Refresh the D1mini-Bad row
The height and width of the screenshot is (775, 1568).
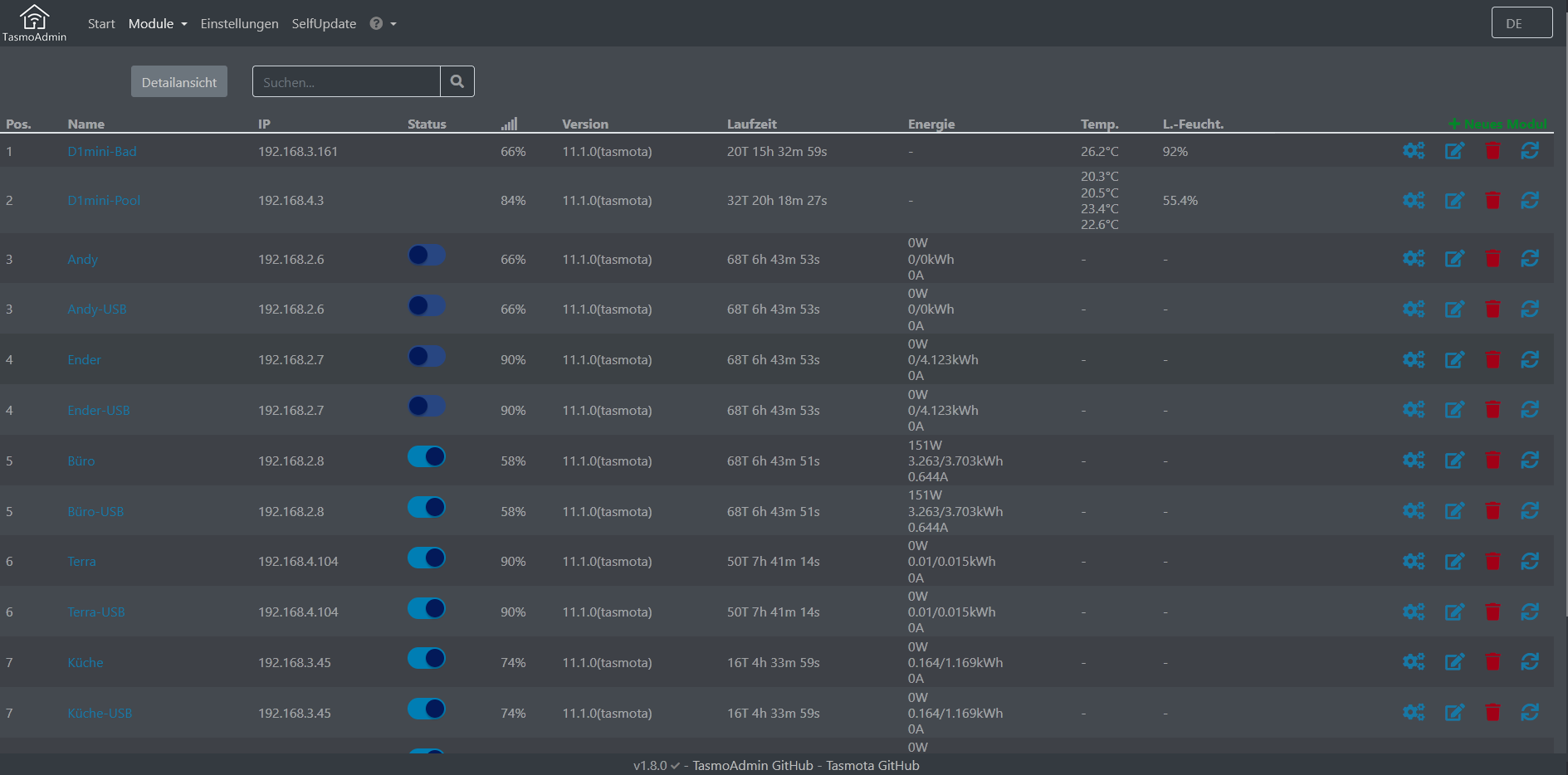pyautogui.click(x=1530, y=150)
